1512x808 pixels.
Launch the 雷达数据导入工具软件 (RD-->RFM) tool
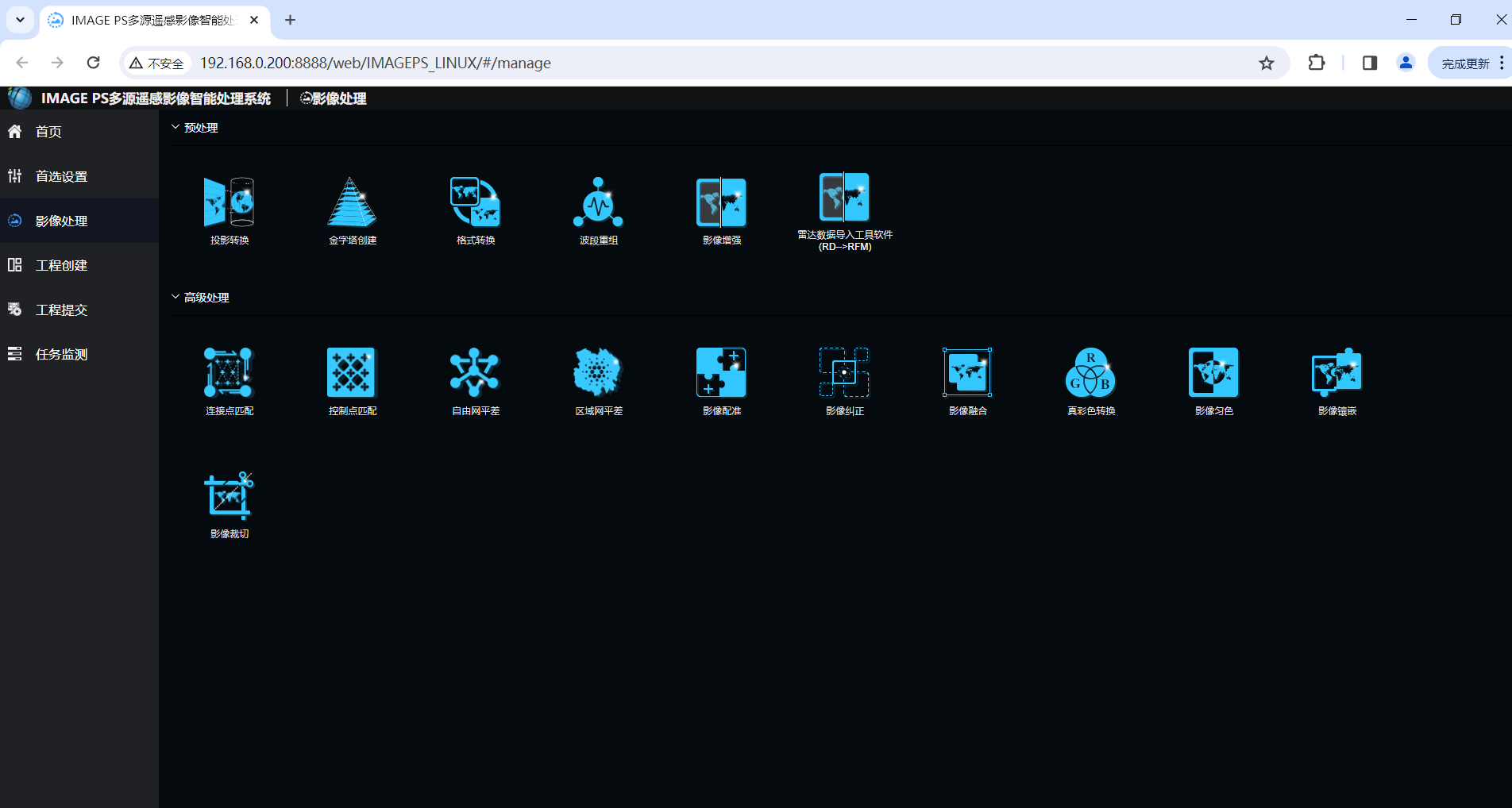844,198
